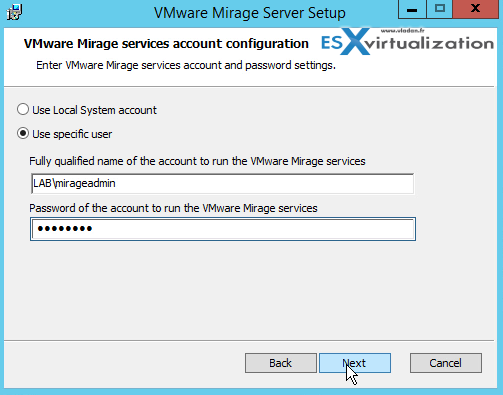Cancel the Mirage Server setup
The image size is (503, 395).
(446, 363)
